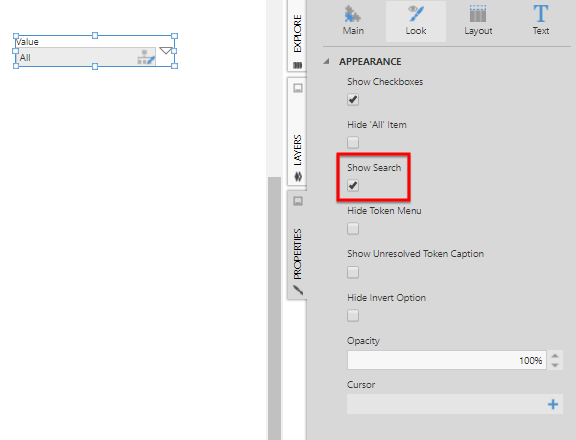Pin the Layers panel with the small square icon

(298, 88)
